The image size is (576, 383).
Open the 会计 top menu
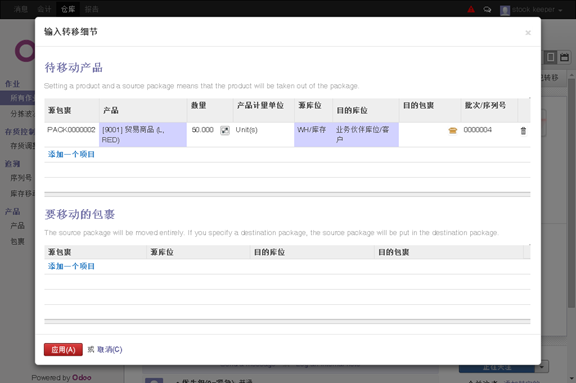(x=44, y=9)
